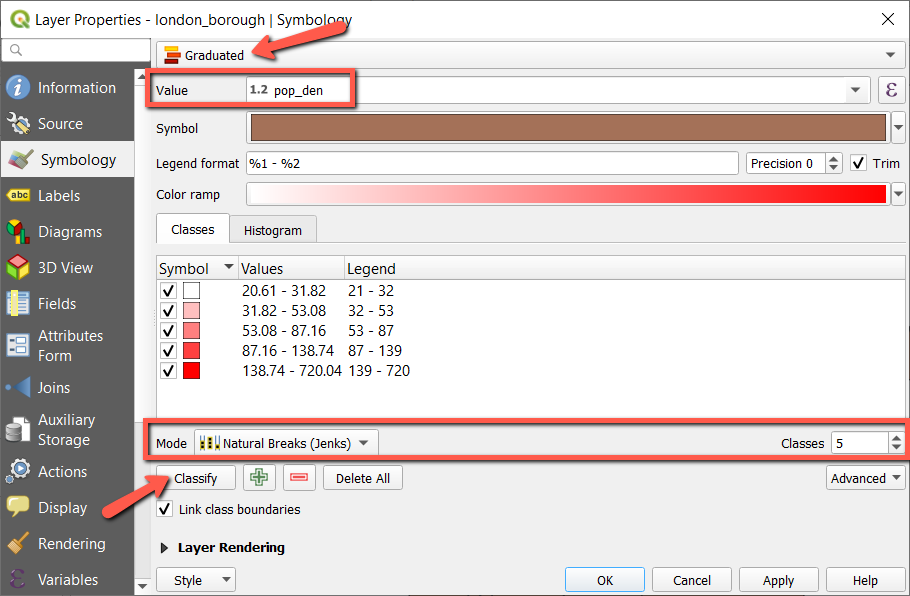Click the Apply button
This screenshot has height=596, width=910.
778,580
